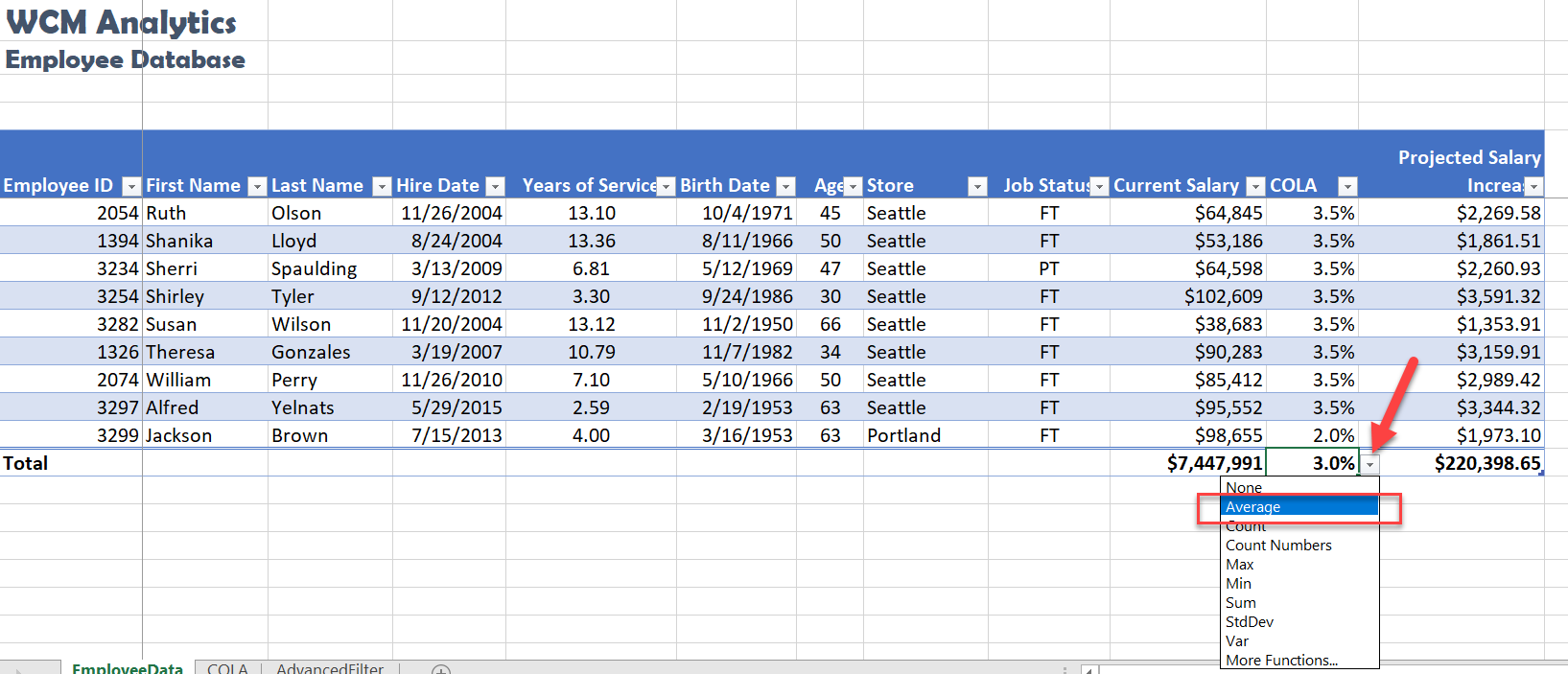Screen dimensions: 1568x674
Task: Click birth date cell 10/4/1971
Action: tap(737, 213)
